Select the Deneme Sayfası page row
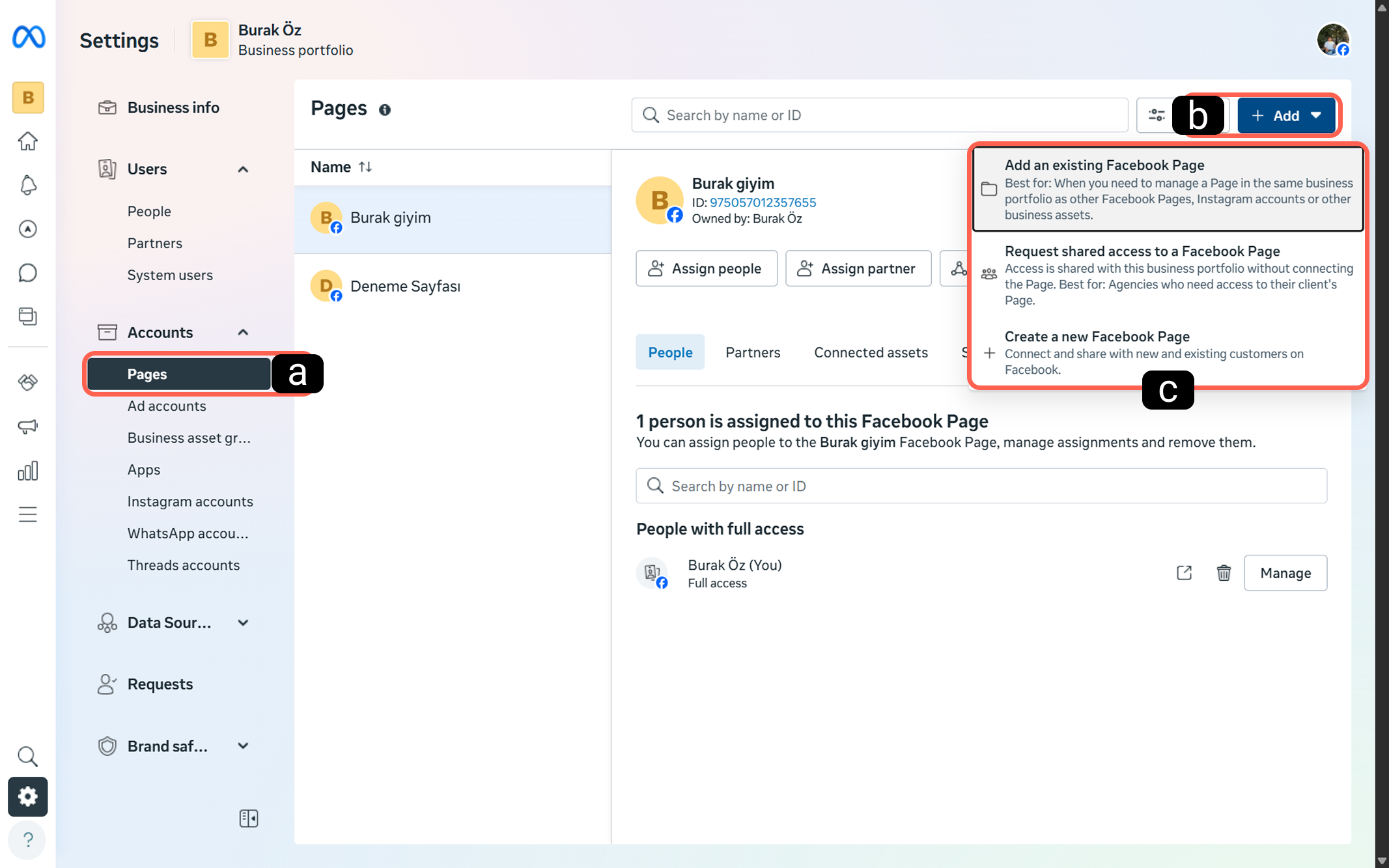Image resolution: width=1389 pixels, height=868 pixels. (x=453, y=287)
